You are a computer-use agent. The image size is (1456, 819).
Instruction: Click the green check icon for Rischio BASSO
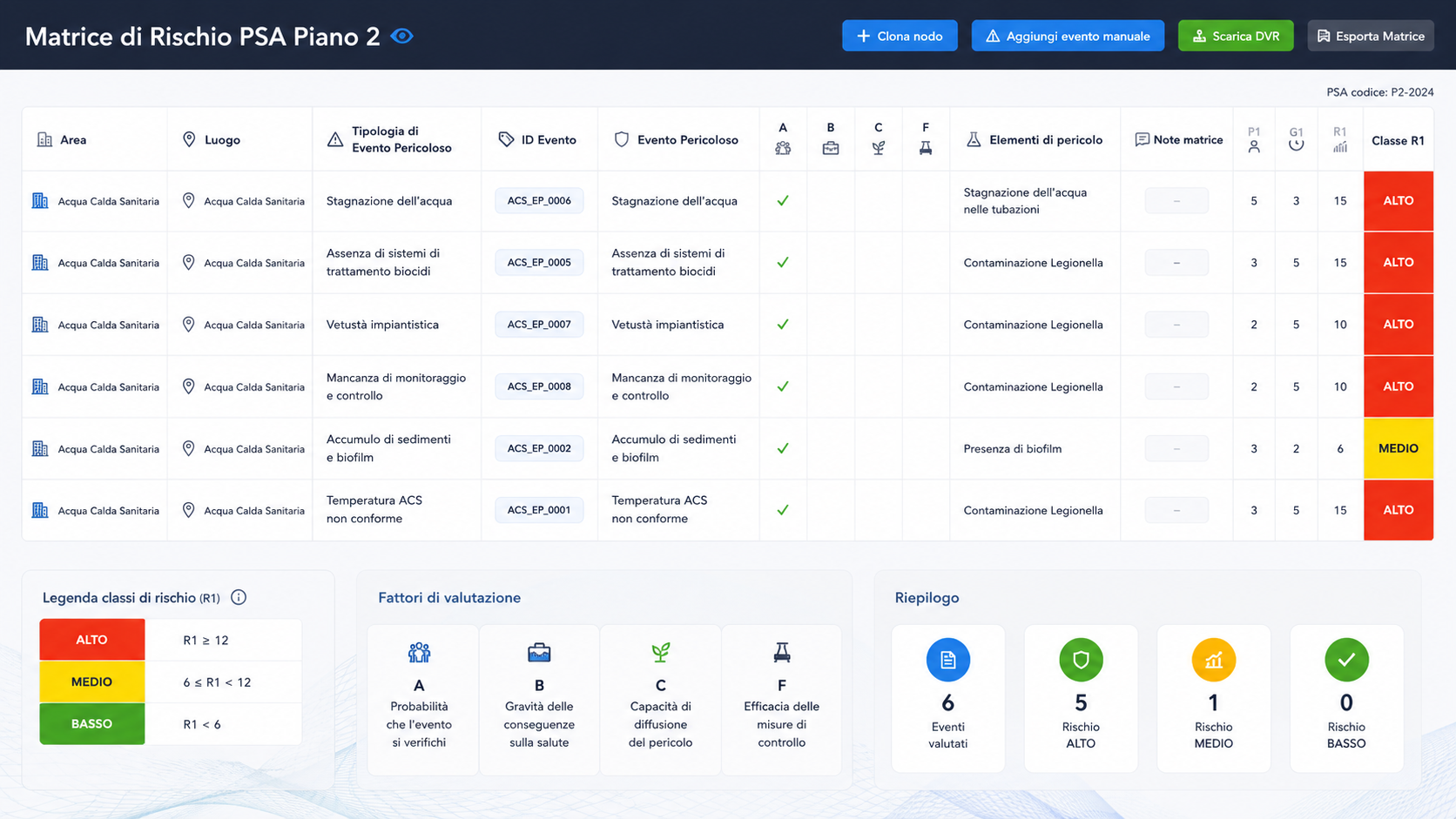[1346, 660]
